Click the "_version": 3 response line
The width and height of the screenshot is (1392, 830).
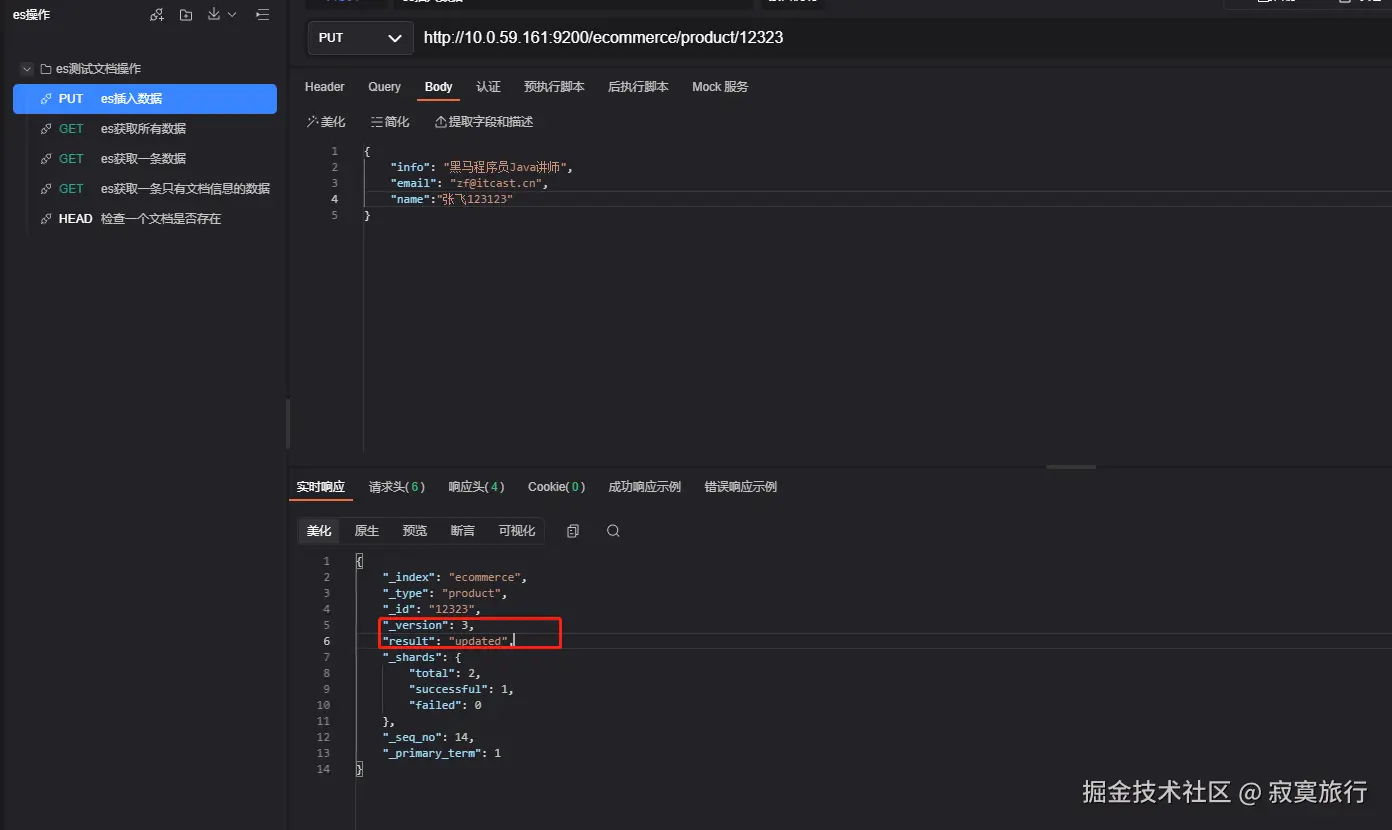pyautogui.click(x=428, y=625)
